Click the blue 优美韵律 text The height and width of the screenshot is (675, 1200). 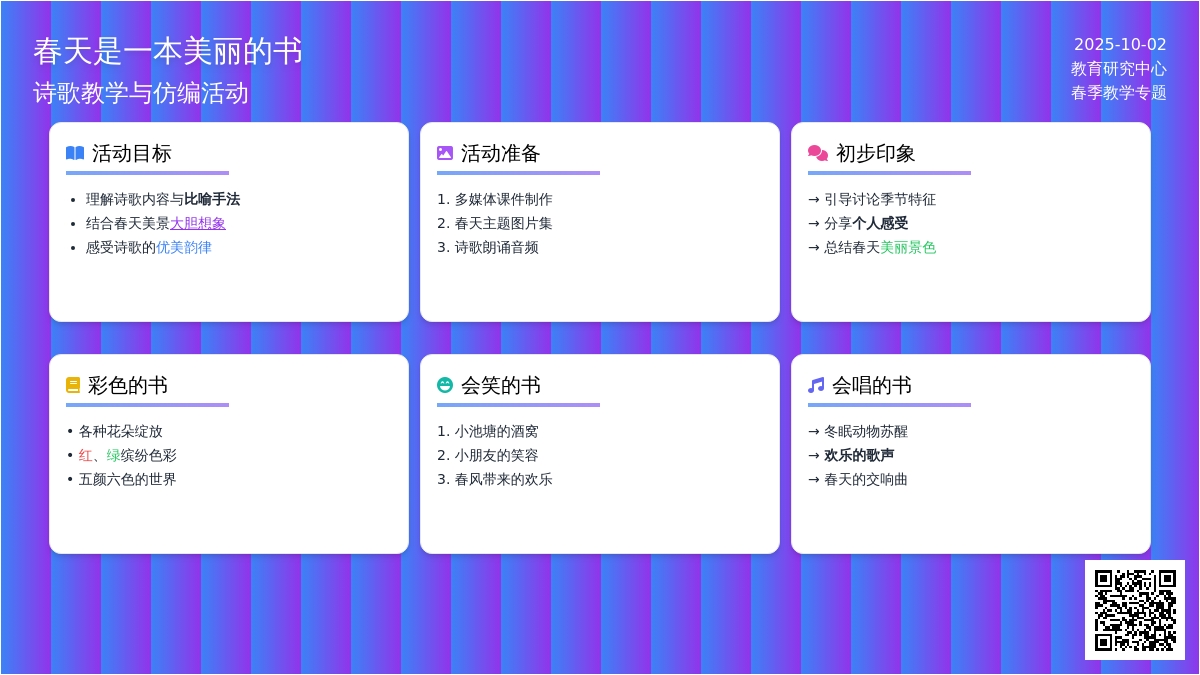point(184,247)
